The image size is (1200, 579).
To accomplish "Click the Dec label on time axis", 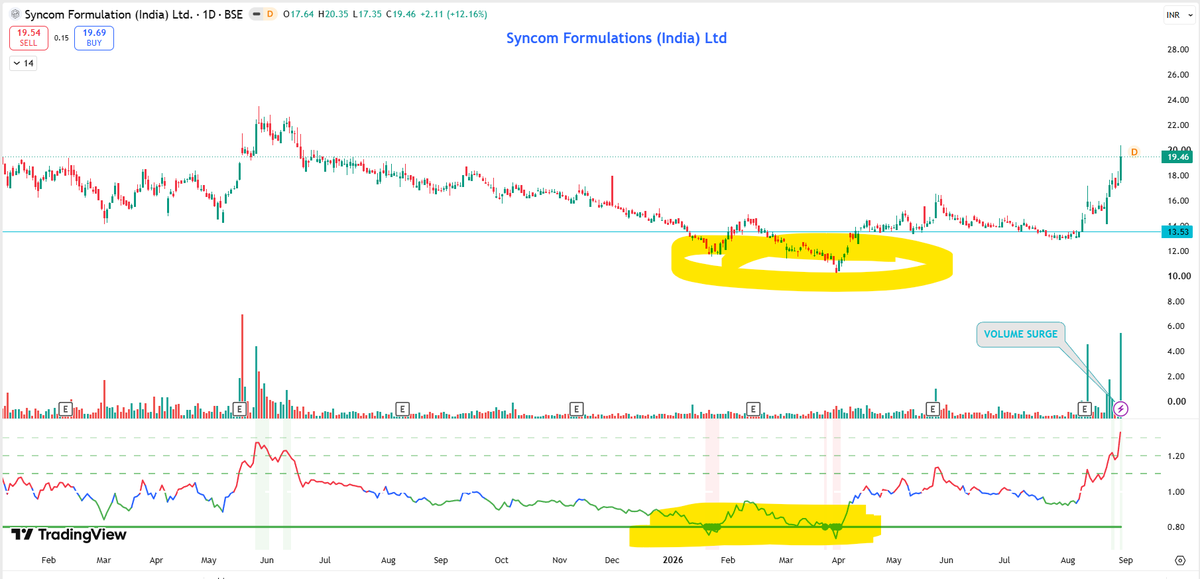I will tap(613, 563).
